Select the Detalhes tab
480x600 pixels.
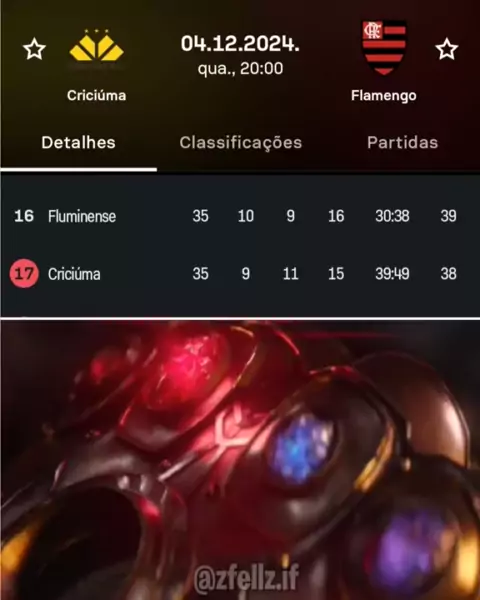tap(78, 143)
